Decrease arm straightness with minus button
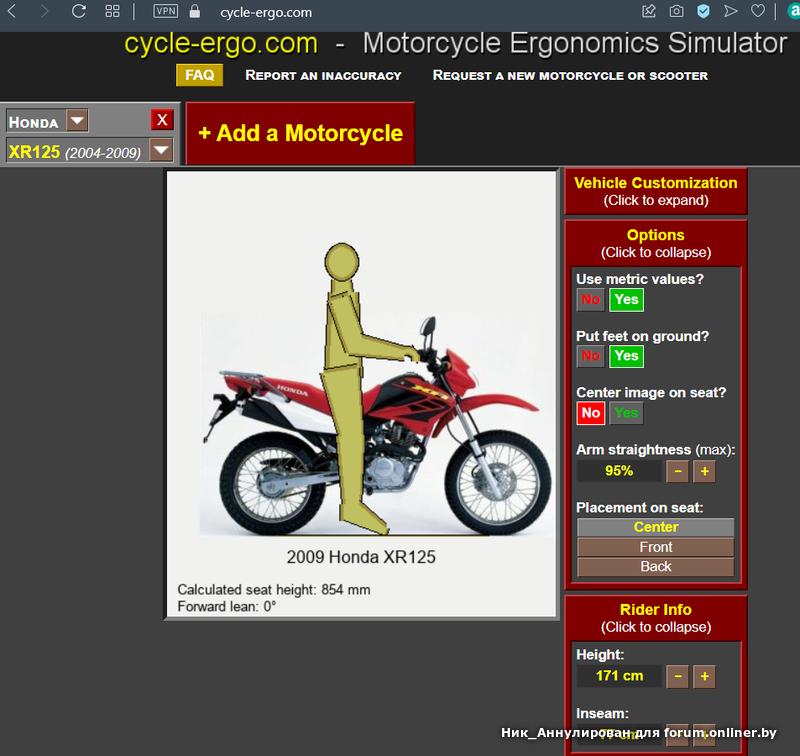The width and height of the screenshot is (800, 756). coord(678,471)
